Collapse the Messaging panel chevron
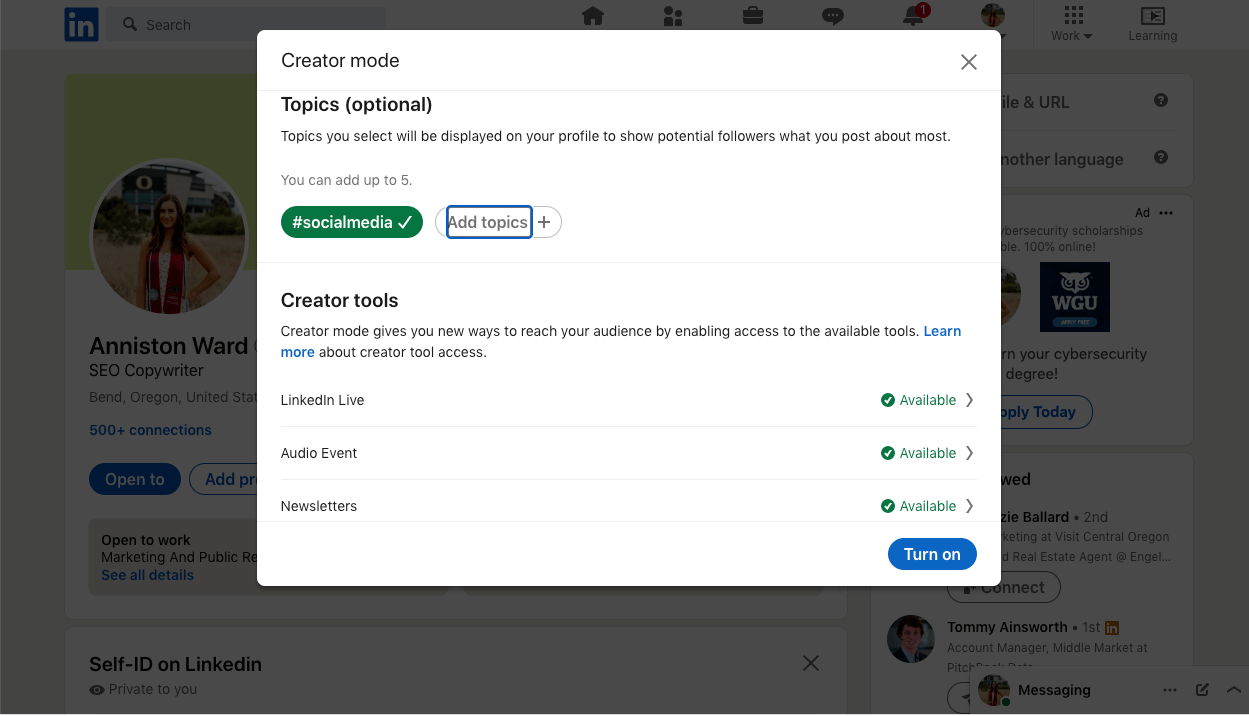Screen dimensions: 1249x716 point(1233,689)
